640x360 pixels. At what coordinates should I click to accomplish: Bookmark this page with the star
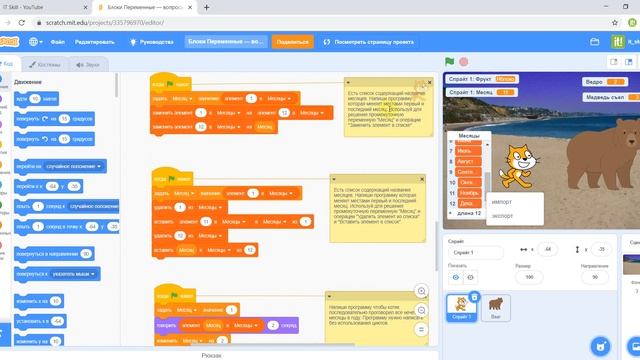[x=615, y=23]
